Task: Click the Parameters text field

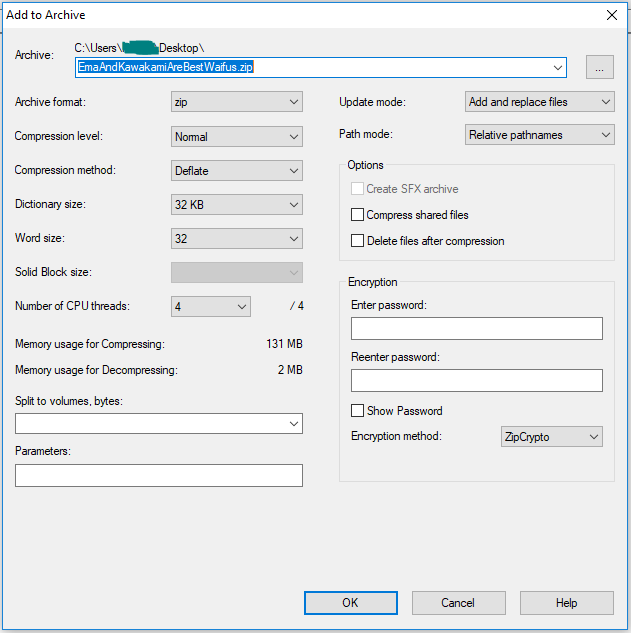Action: point(159,475)
